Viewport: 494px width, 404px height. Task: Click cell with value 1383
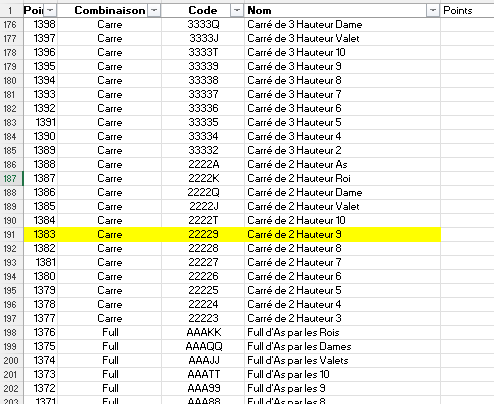point(41,235)
